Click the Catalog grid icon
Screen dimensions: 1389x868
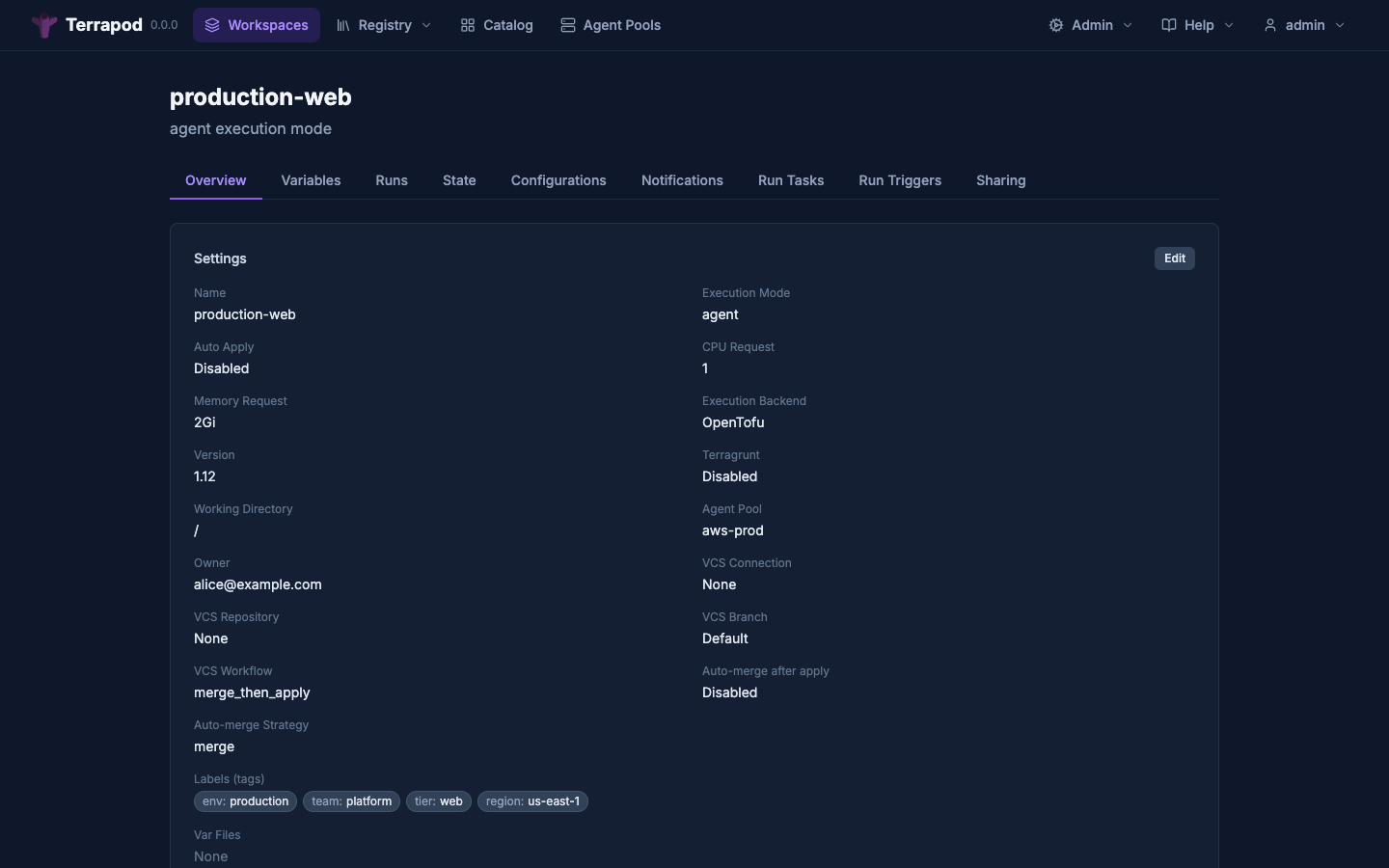tap(468, 25)
